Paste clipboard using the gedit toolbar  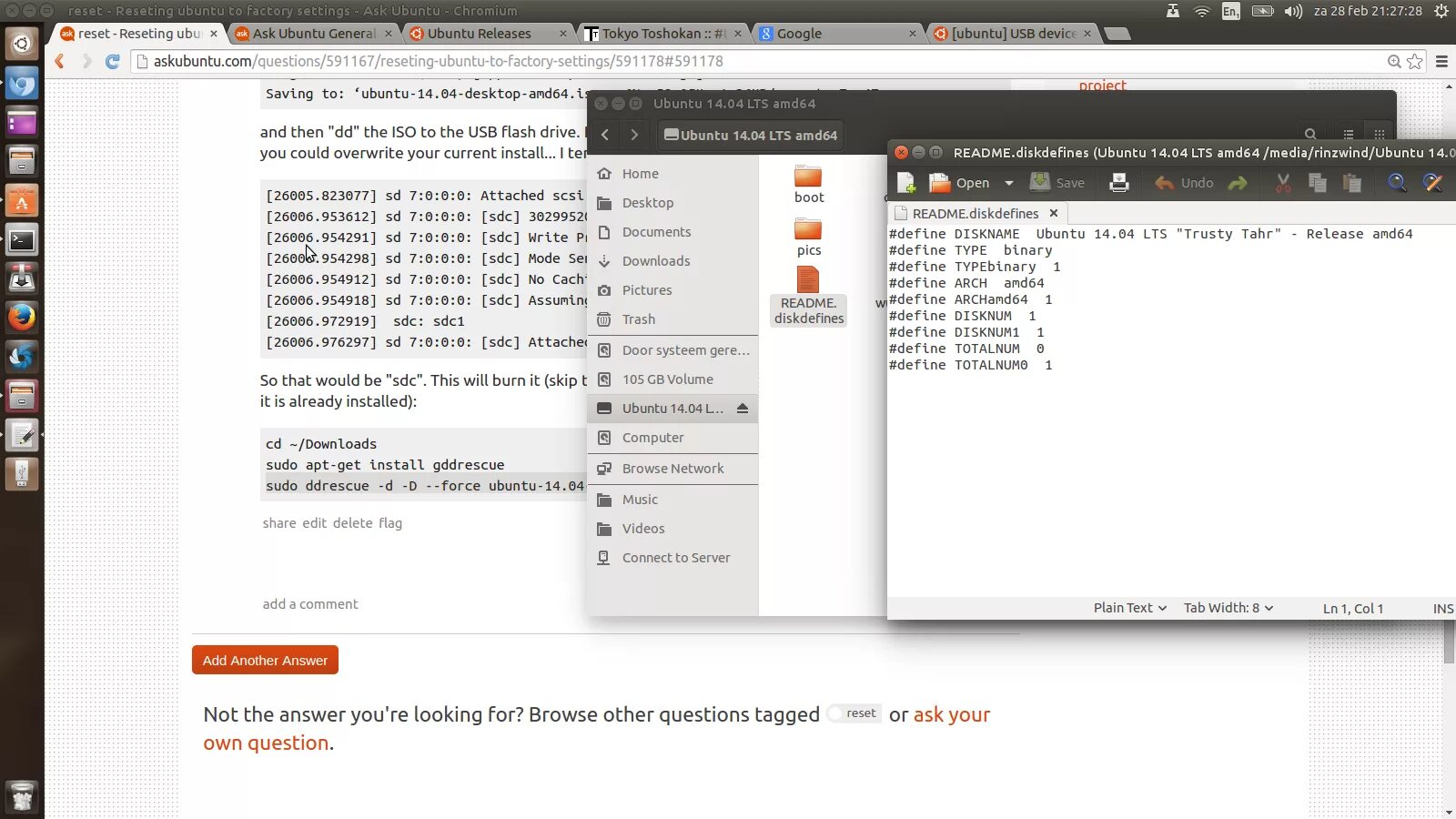pyautogui.click(x=1352, y=183)
